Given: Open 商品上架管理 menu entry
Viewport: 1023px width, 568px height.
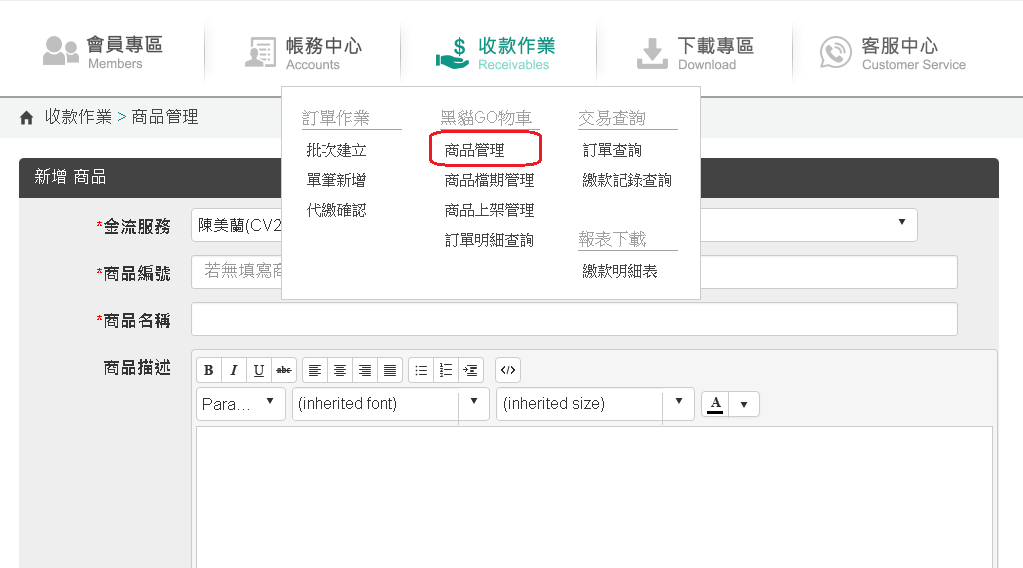Looking at the screenshot, I should coord(489,210).
